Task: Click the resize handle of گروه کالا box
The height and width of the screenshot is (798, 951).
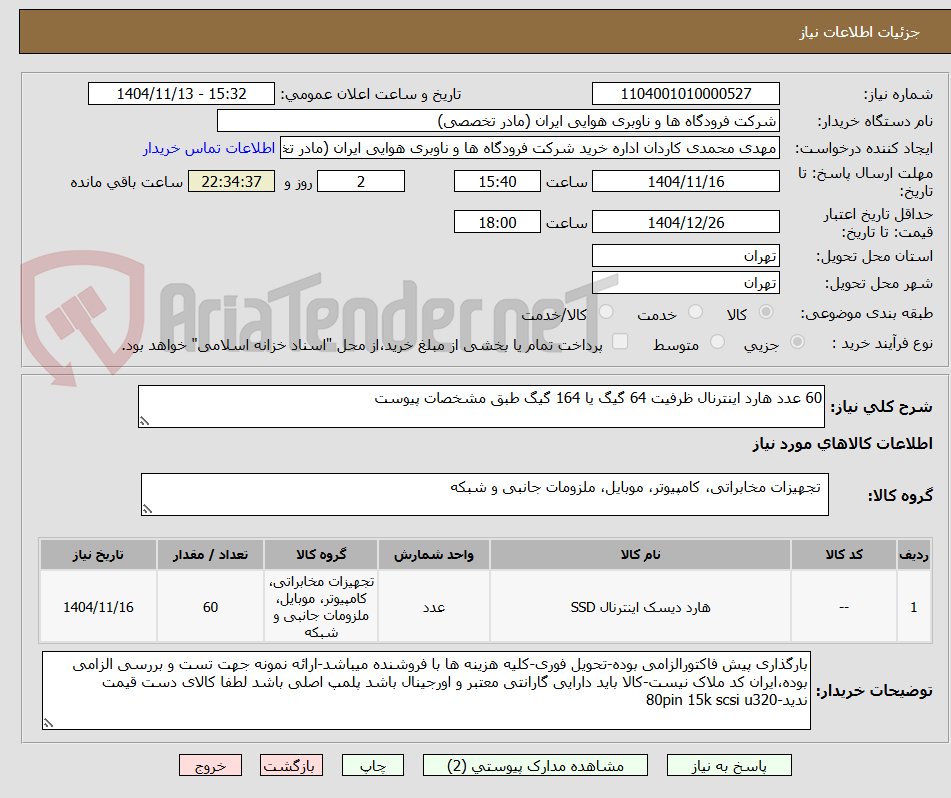Action: pos(147,509)
